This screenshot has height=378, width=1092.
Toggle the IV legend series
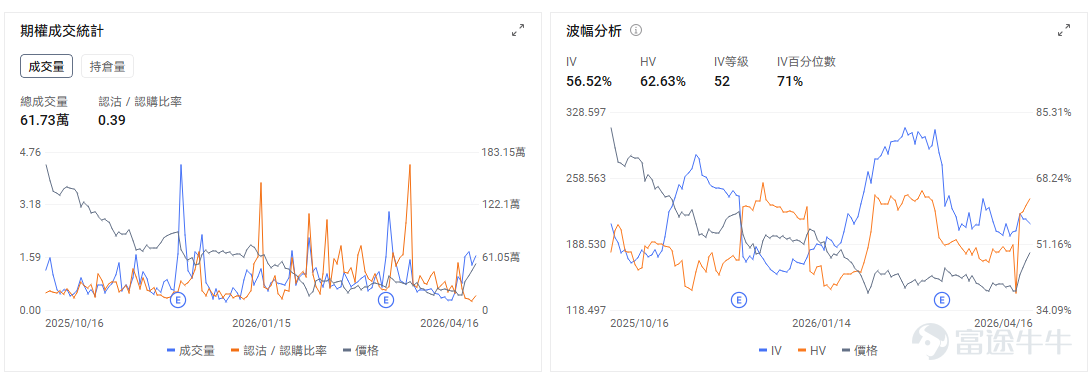click(x=770, y=350)
